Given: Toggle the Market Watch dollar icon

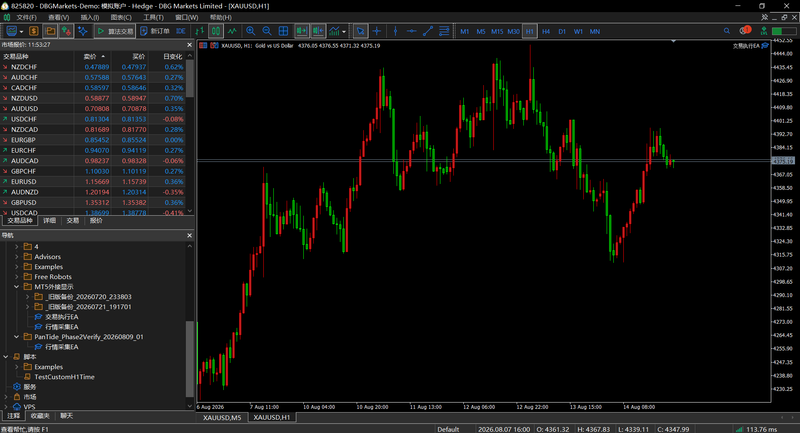Looking at the screenshot, I should coord(34,31).
